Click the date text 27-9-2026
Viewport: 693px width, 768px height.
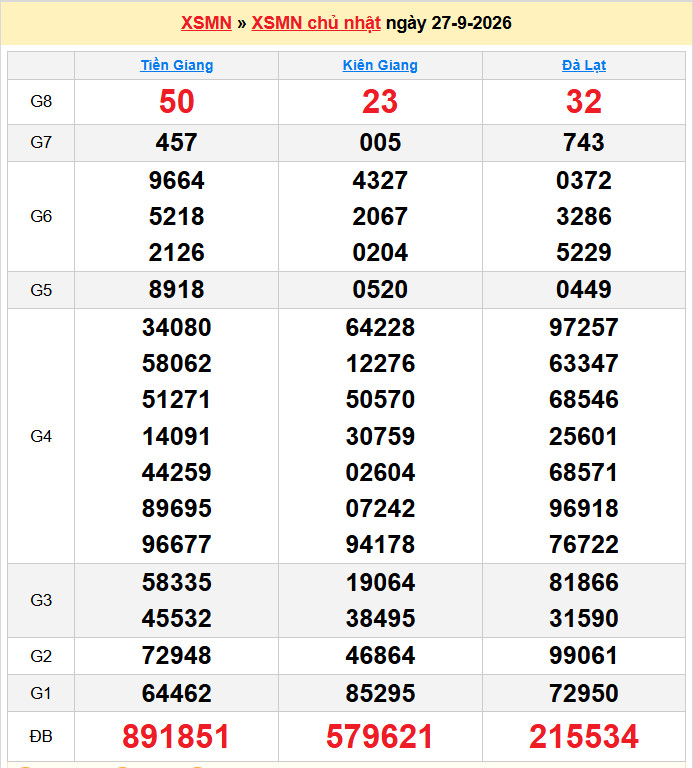[471, 23]
